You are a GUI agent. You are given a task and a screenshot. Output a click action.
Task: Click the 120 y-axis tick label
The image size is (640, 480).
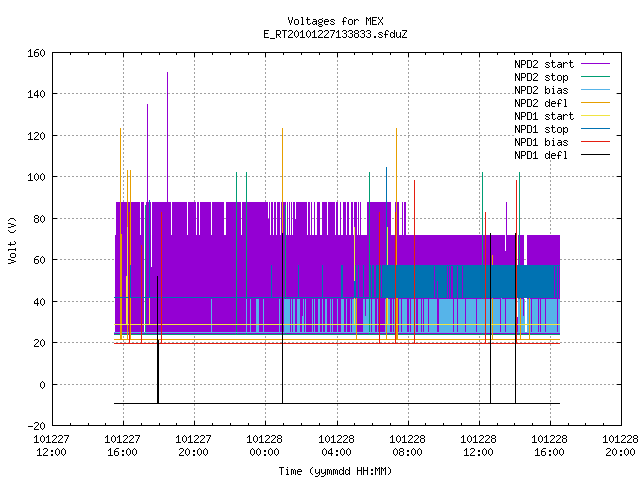pyautogui.click(x=36, y=136)
